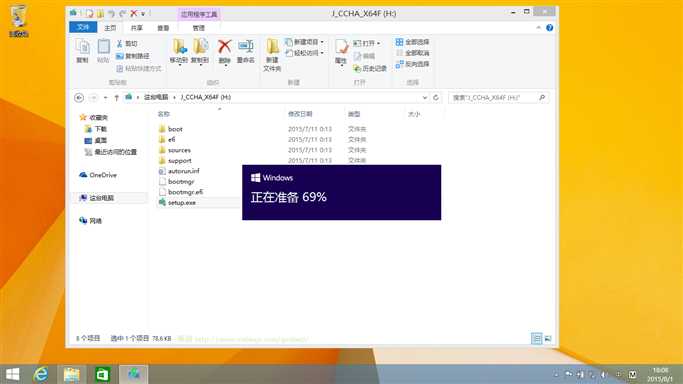Viewport: 683px width, 384px height.
Task: Click Invert selection (反向选择) in ribbon
Action: point(413,64)
